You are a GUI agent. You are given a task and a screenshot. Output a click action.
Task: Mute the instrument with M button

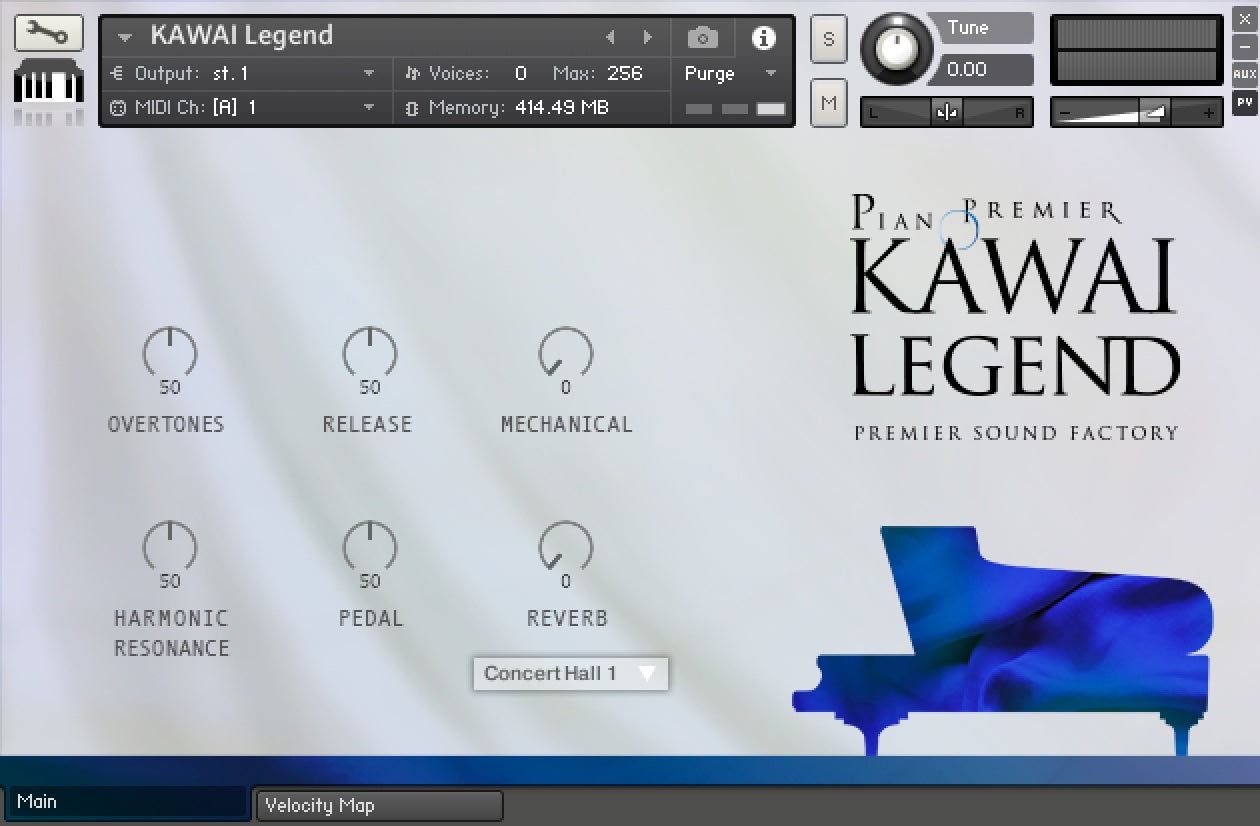click(x=828, y=102)
